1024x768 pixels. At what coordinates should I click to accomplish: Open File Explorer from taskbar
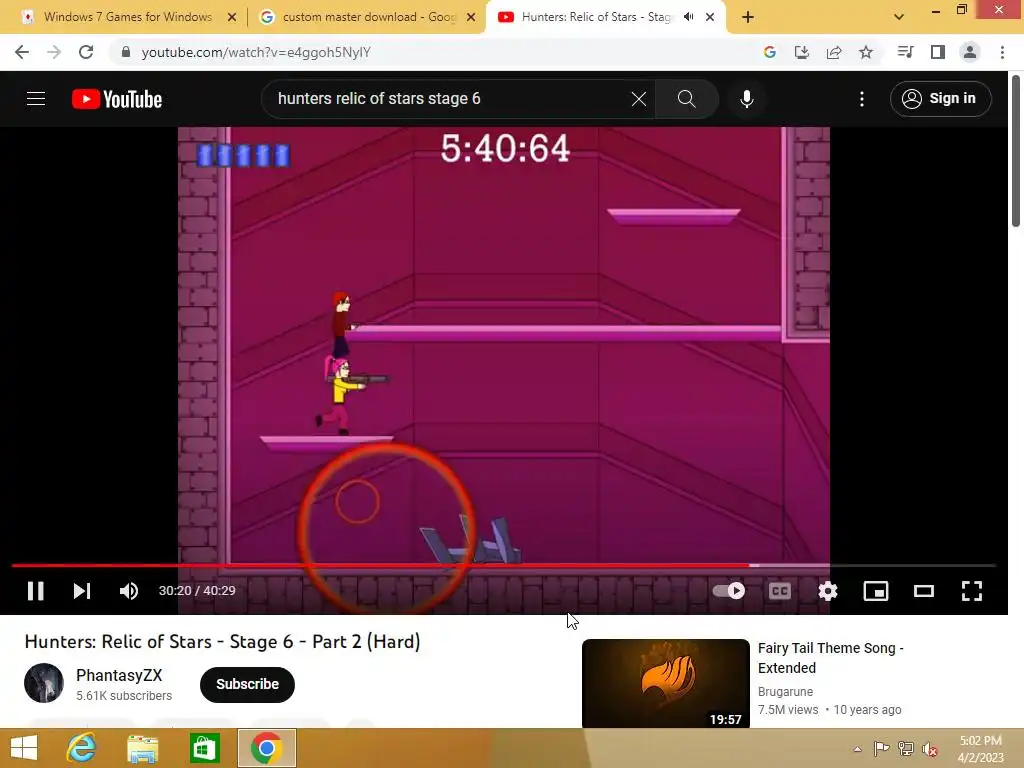pyautogui.click(x=142, y=748)
